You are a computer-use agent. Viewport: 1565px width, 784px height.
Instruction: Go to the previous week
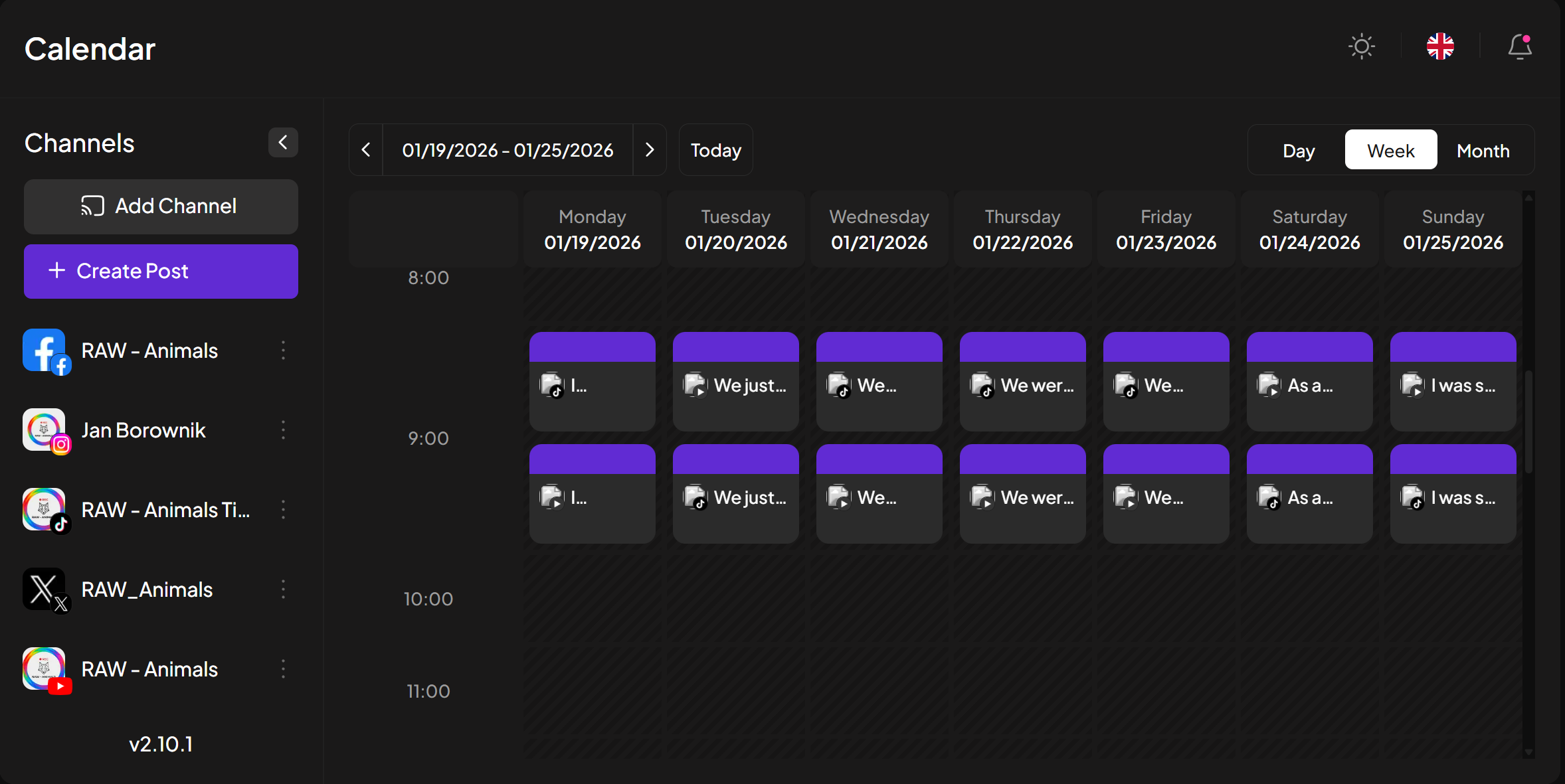coord(366,150)
